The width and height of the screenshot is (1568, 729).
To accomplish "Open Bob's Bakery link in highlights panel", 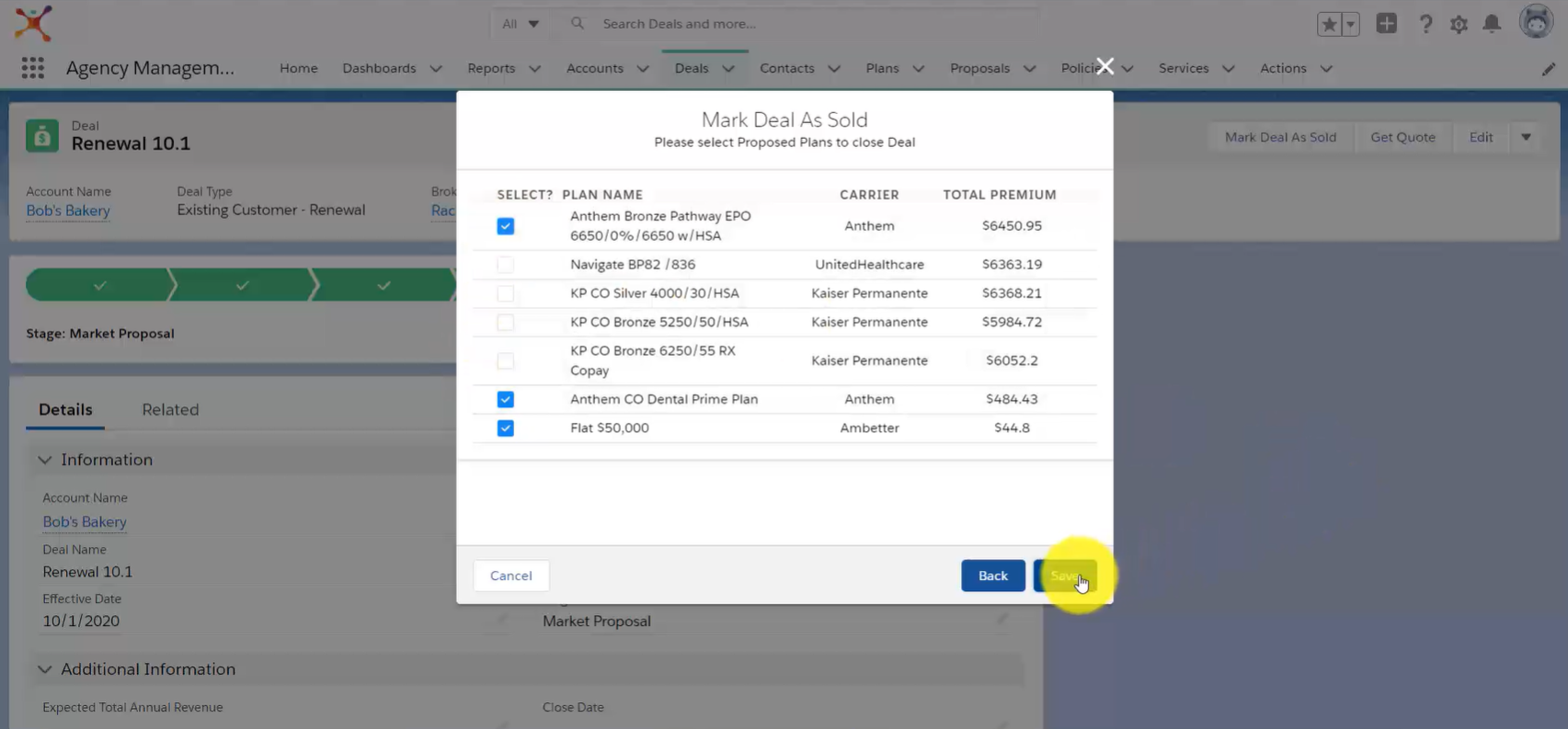I will tap(68, 211).
